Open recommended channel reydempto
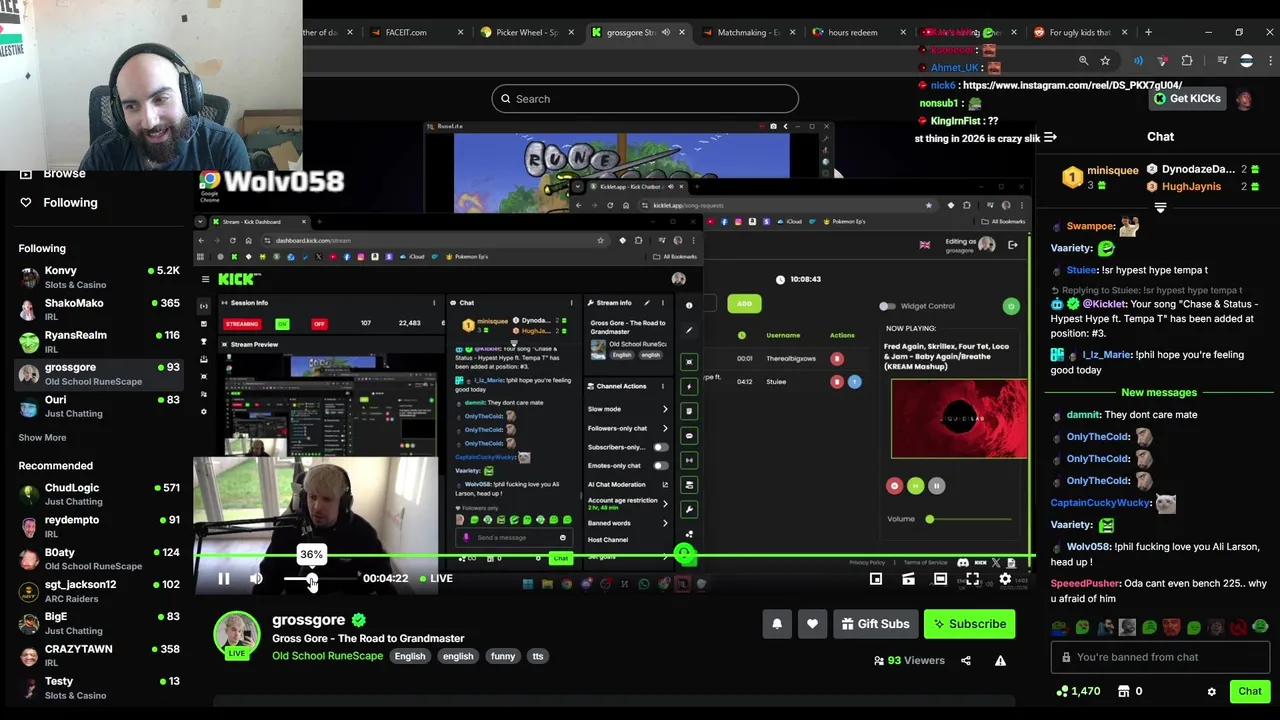 (98, 526)
